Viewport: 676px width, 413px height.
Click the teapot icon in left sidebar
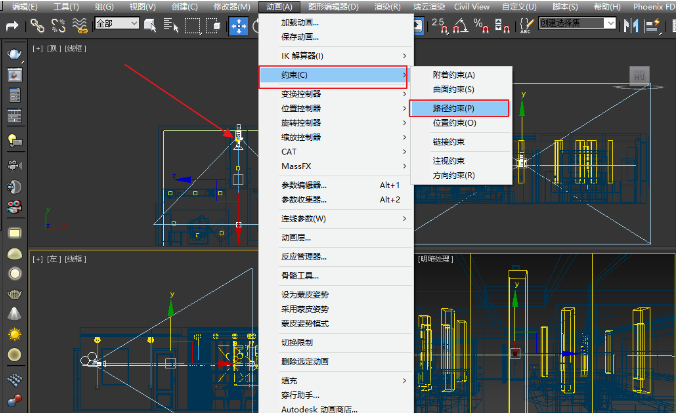click(x=15, y=54)
